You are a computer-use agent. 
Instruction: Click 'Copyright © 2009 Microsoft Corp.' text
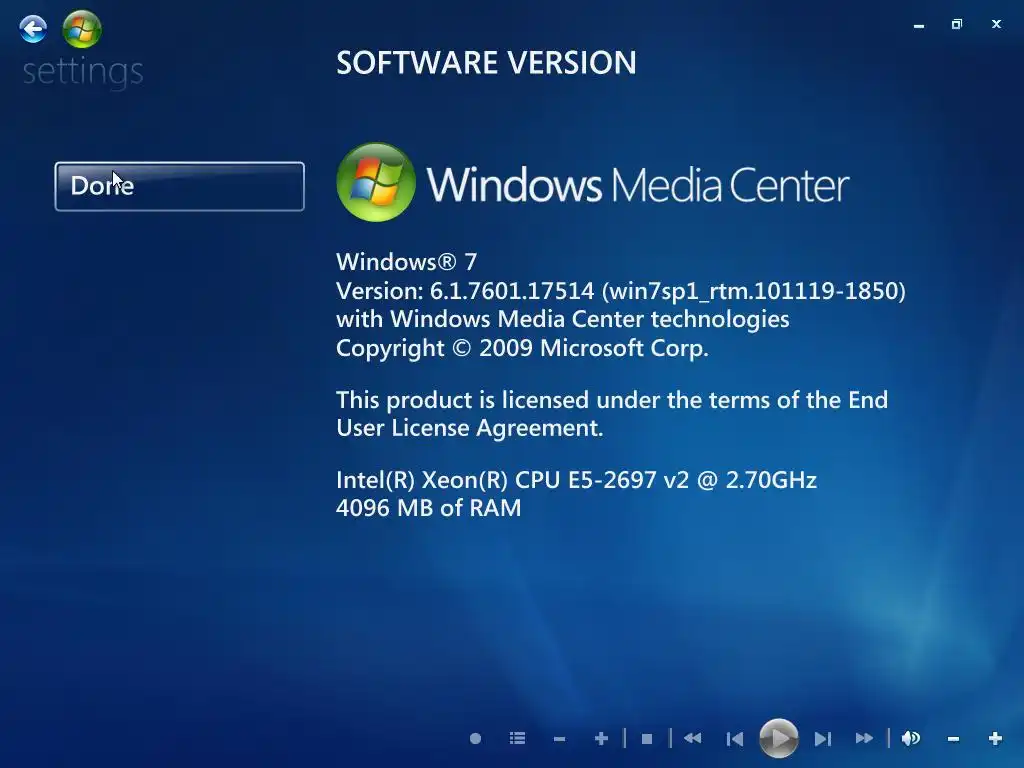click(522, 348)
